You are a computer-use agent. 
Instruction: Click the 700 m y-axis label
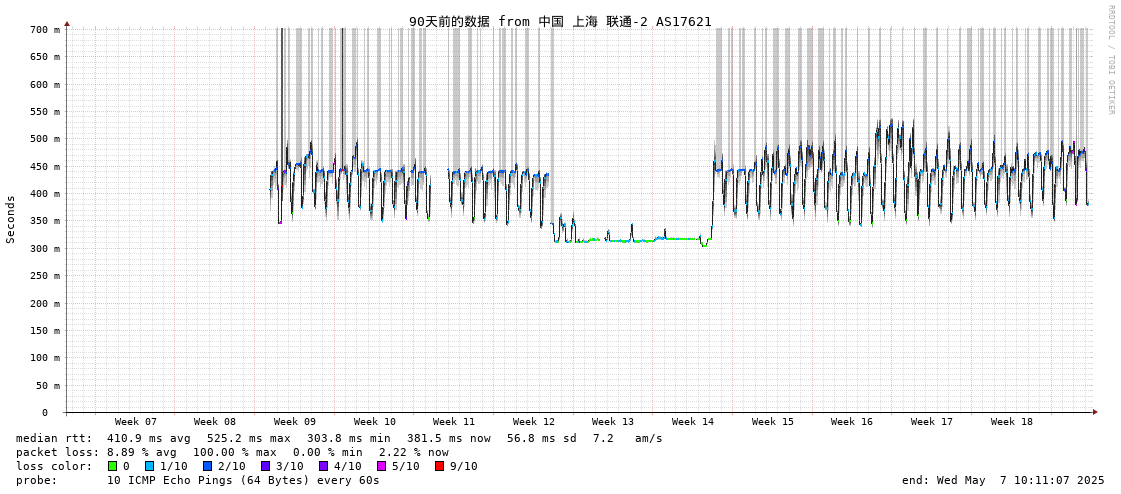click(45, 29)
